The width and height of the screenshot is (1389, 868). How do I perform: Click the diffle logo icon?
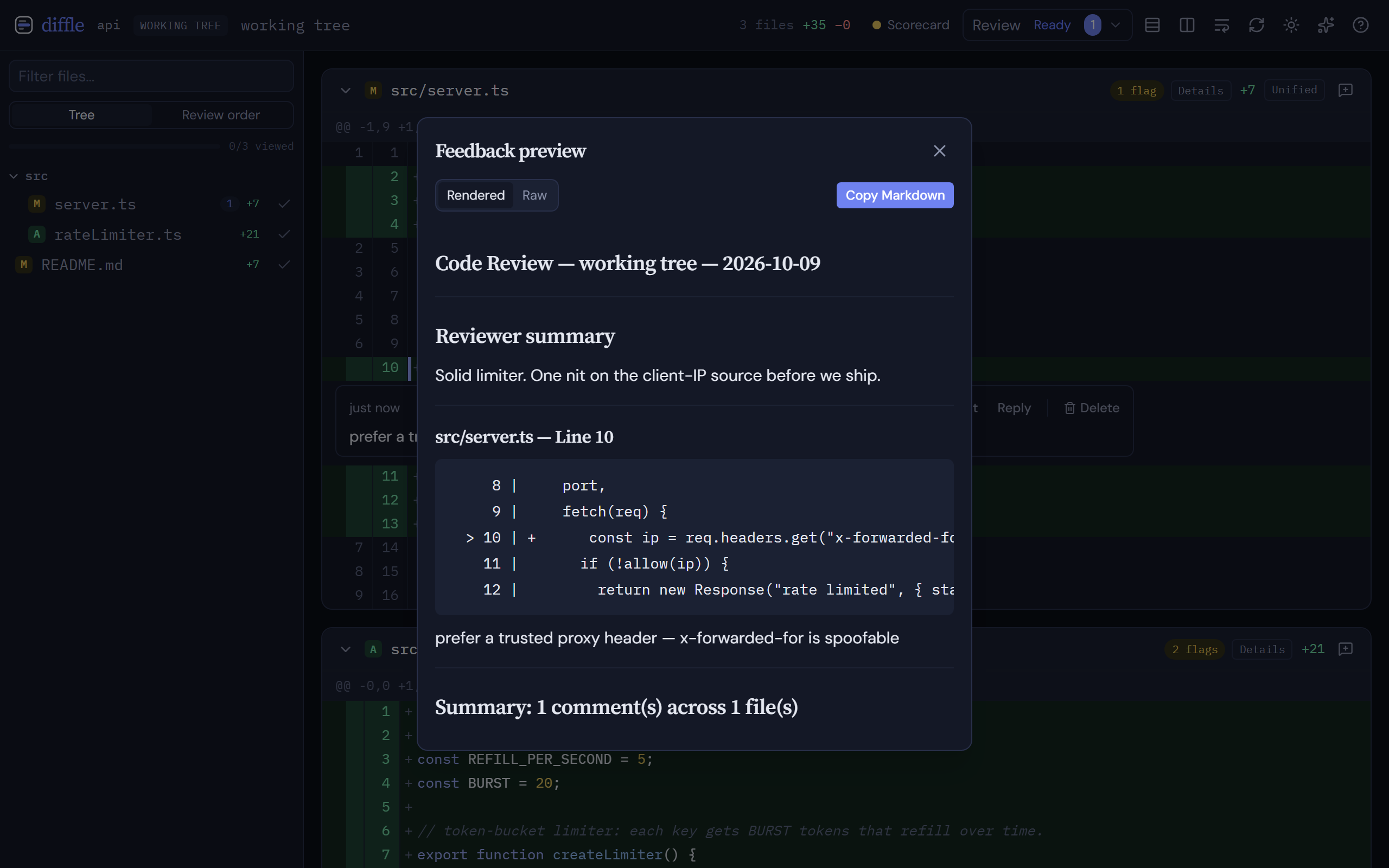point(23,25)
